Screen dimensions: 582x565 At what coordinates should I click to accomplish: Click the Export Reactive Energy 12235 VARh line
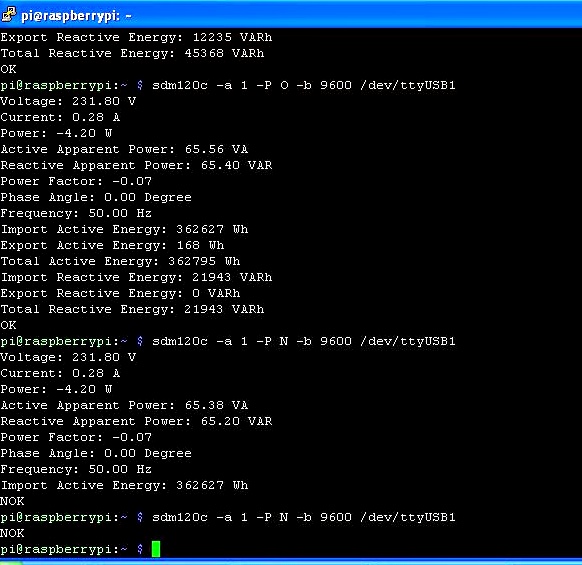click(136, 37)
